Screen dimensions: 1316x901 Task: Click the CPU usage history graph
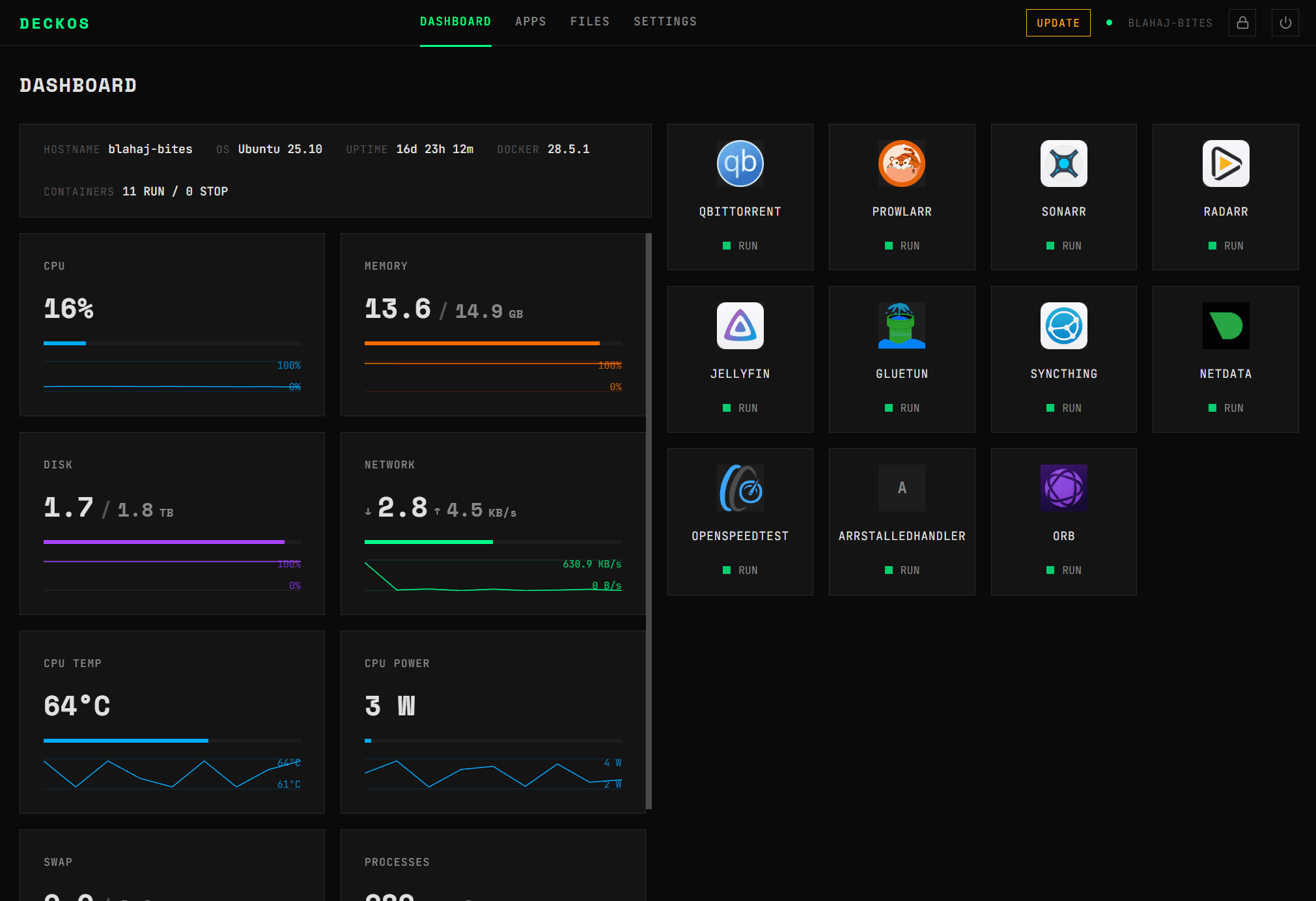pyautogui.click(x=172, y=377)
